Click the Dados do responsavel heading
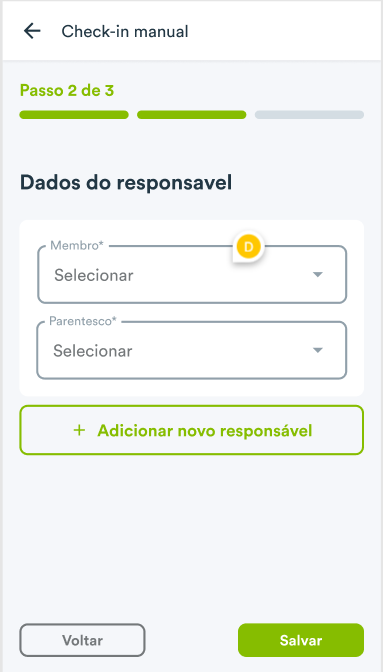 126,183
